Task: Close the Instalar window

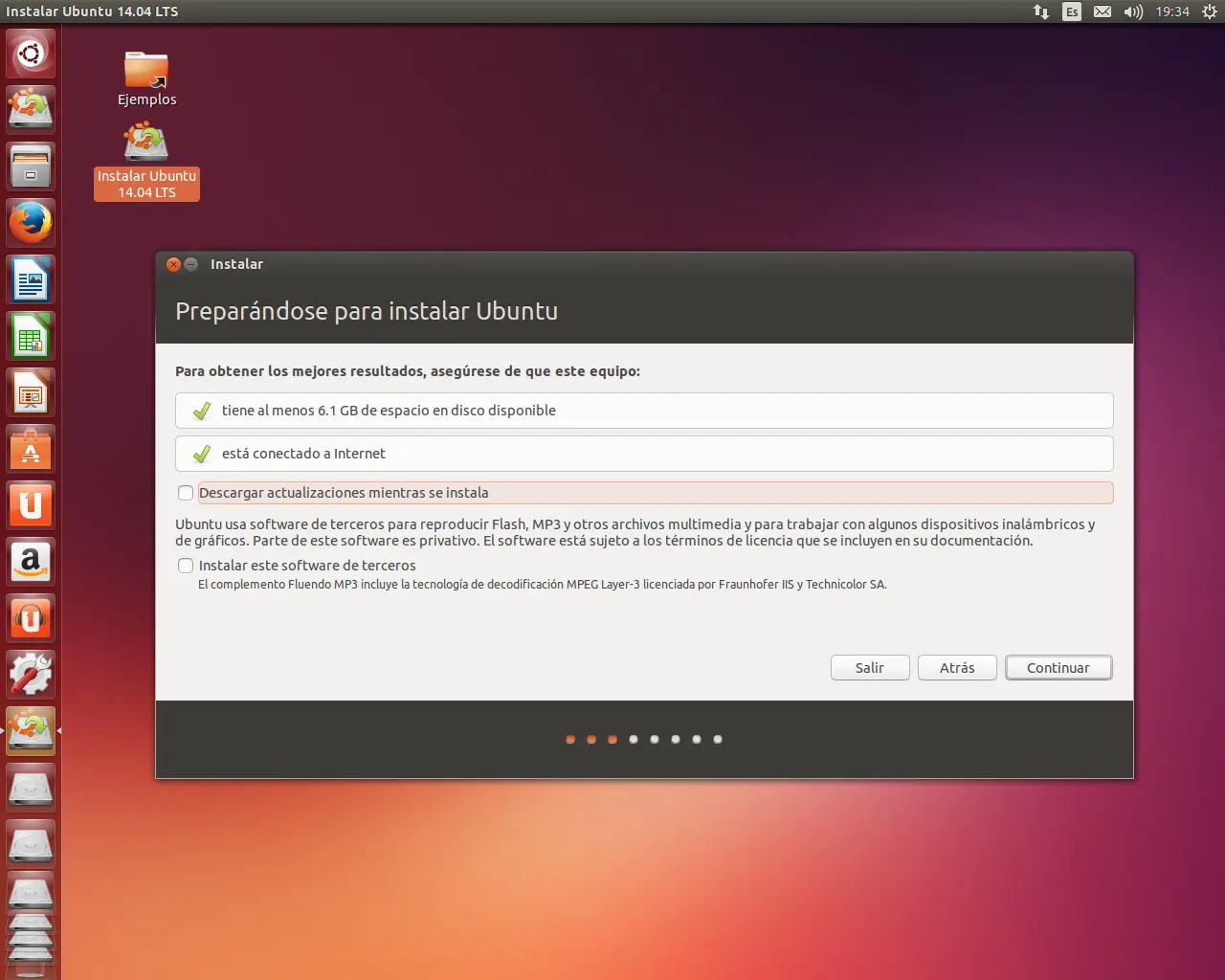Action: tap(173, 264)
